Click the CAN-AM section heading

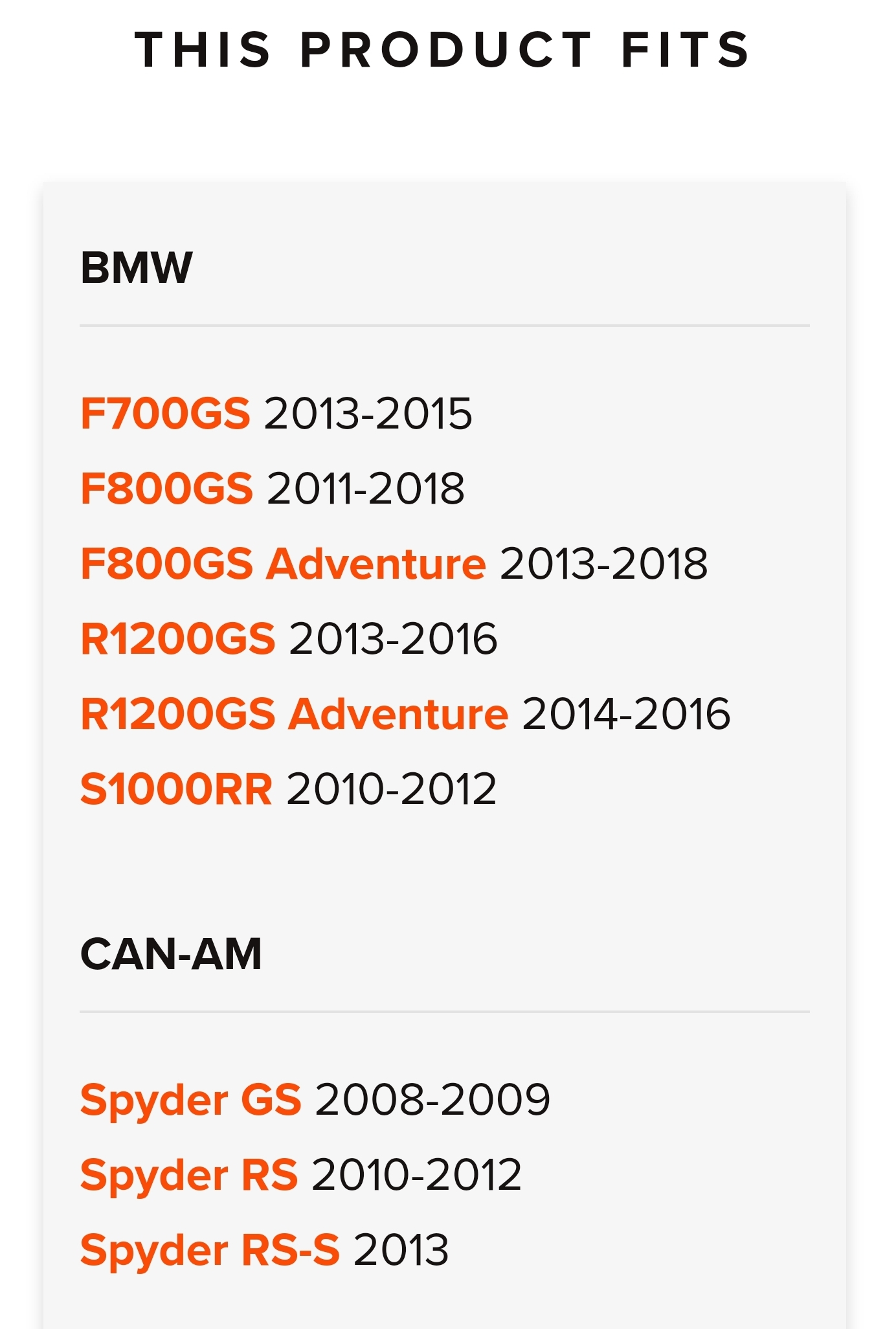pyautogui.click(x=171, y=954)
